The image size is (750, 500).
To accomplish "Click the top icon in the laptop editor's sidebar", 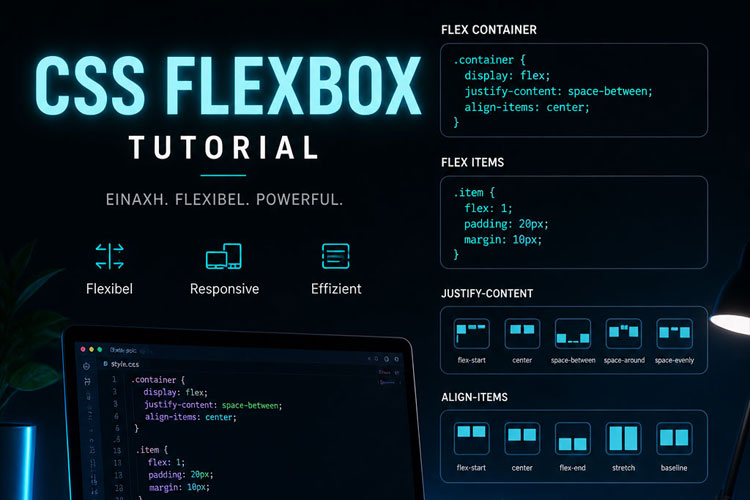I will 86,367.
